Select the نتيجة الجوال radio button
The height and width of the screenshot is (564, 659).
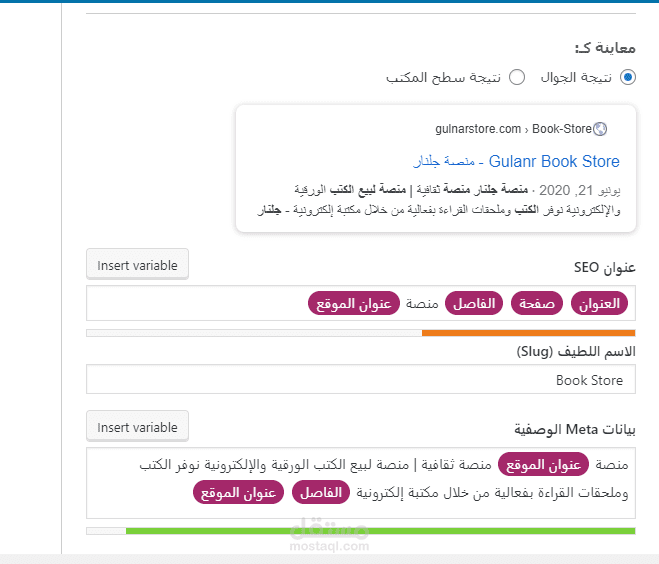628,77
